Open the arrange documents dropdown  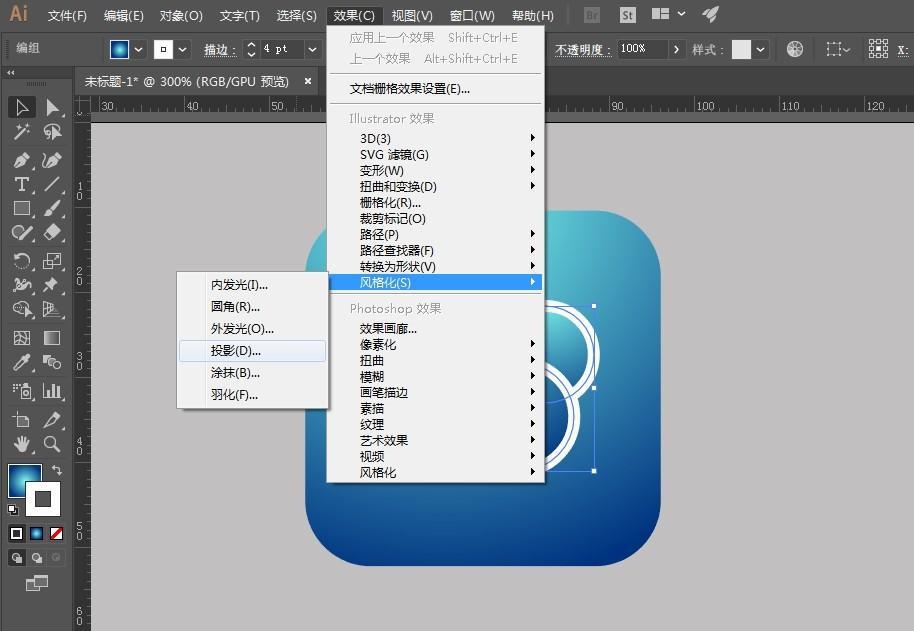[668, 14]
